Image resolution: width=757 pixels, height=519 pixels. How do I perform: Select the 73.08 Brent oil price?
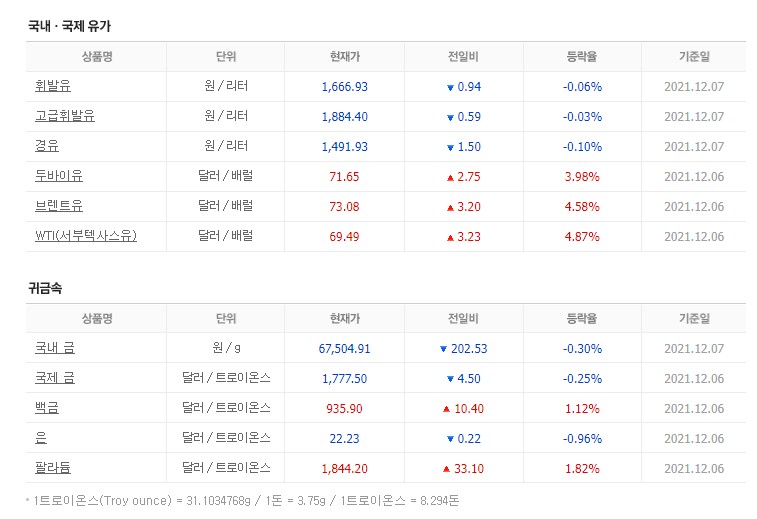point(344,207)
